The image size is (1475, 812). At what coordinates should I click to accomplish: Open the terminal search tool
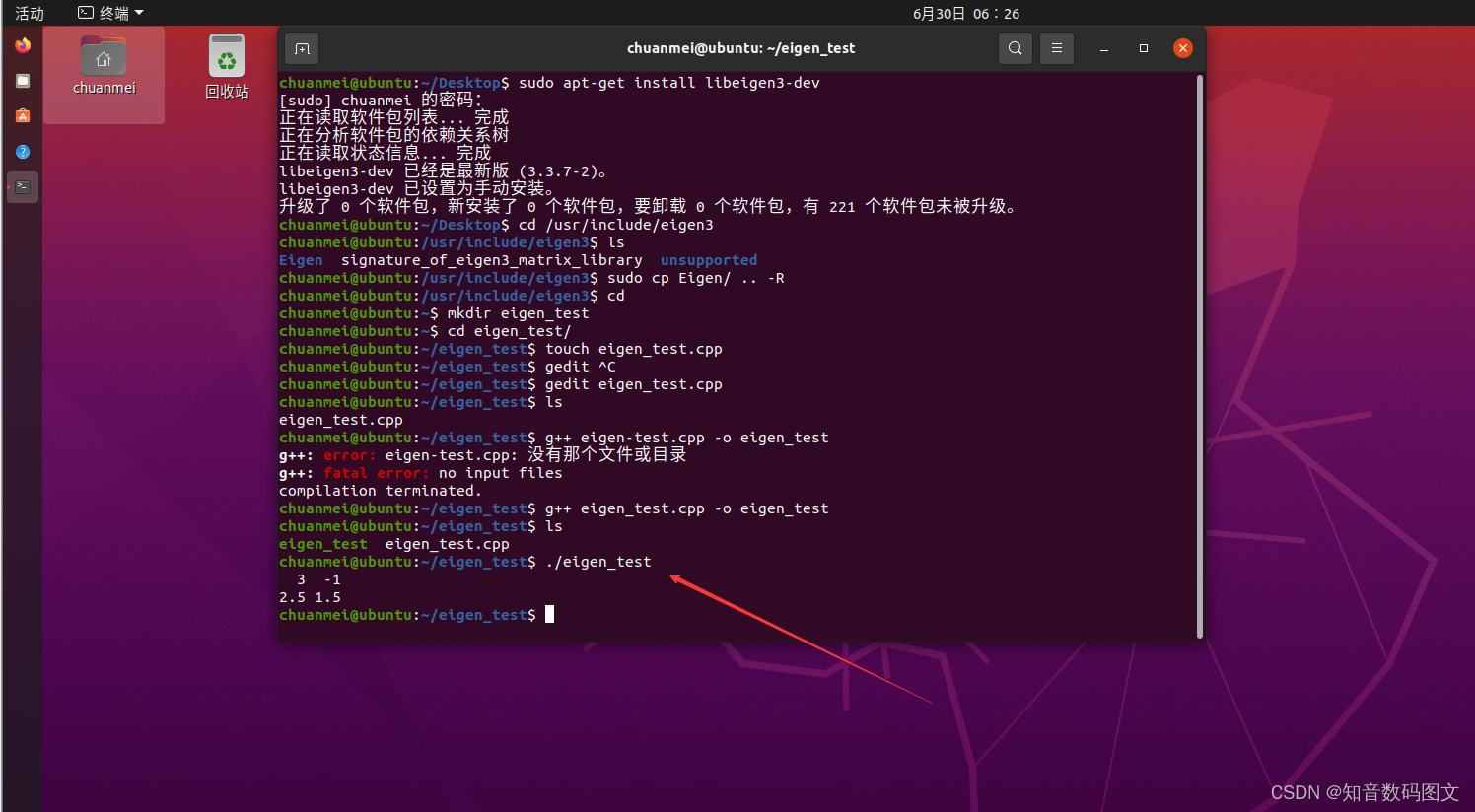coord(1015,47)
